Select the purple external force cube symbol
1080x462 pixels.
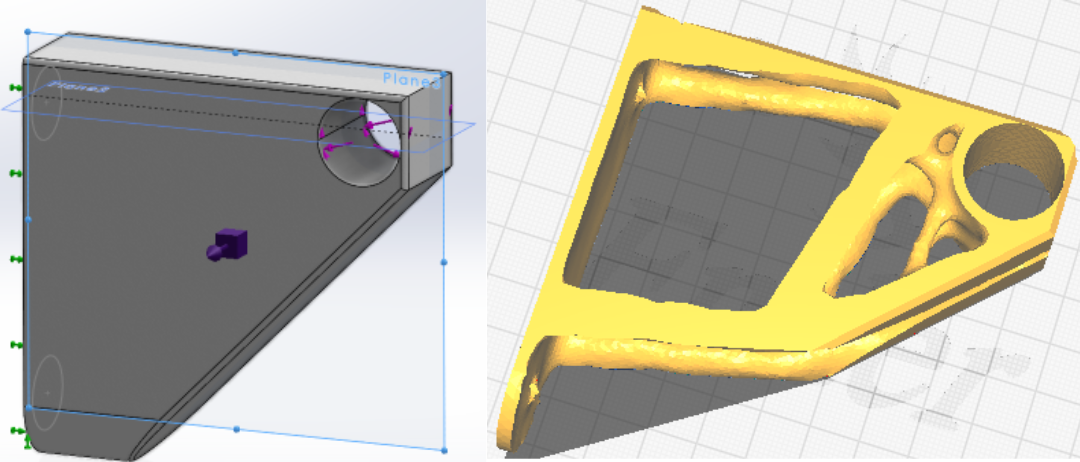pos(227,244)
